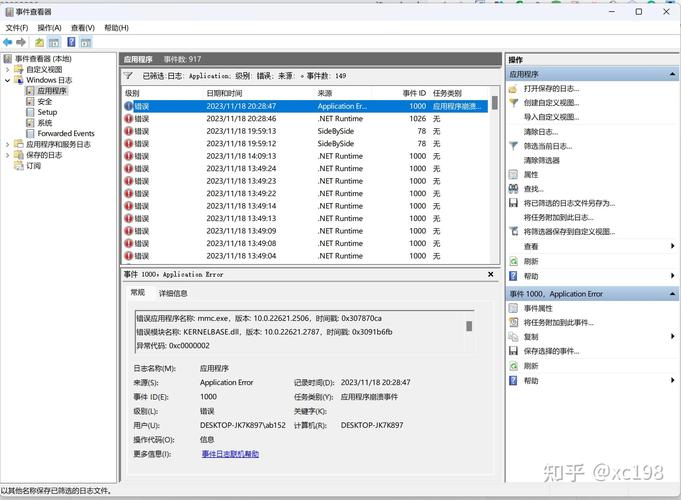
Task: Click the event description box scrollbar thumb
Action: [469, 326]
